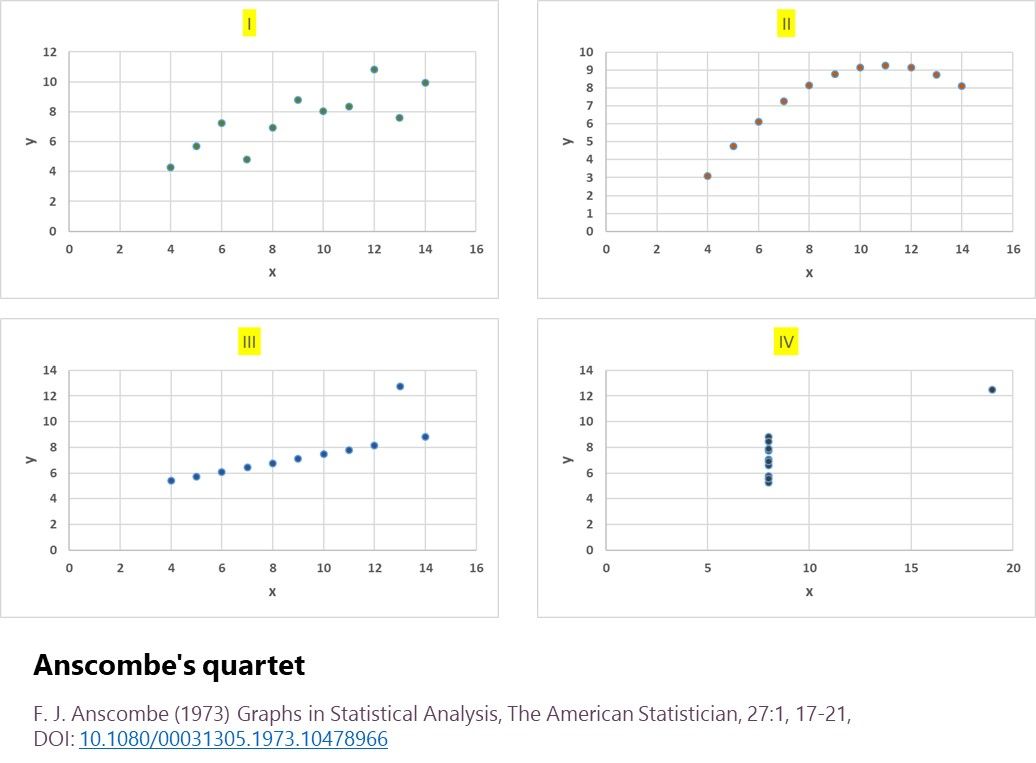Screen dimensions: 1036x763
Task: Click the Anscombe's quartet heading
Action: [169, 665]
